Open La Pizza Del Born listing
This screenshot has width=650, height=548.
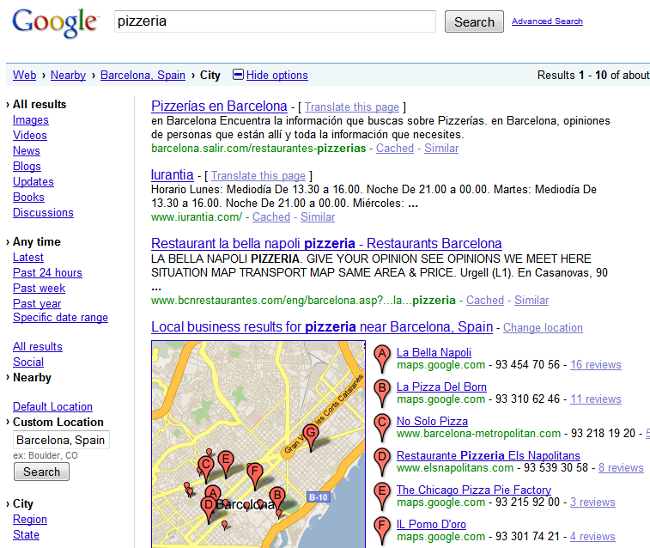tap(441, 387)
